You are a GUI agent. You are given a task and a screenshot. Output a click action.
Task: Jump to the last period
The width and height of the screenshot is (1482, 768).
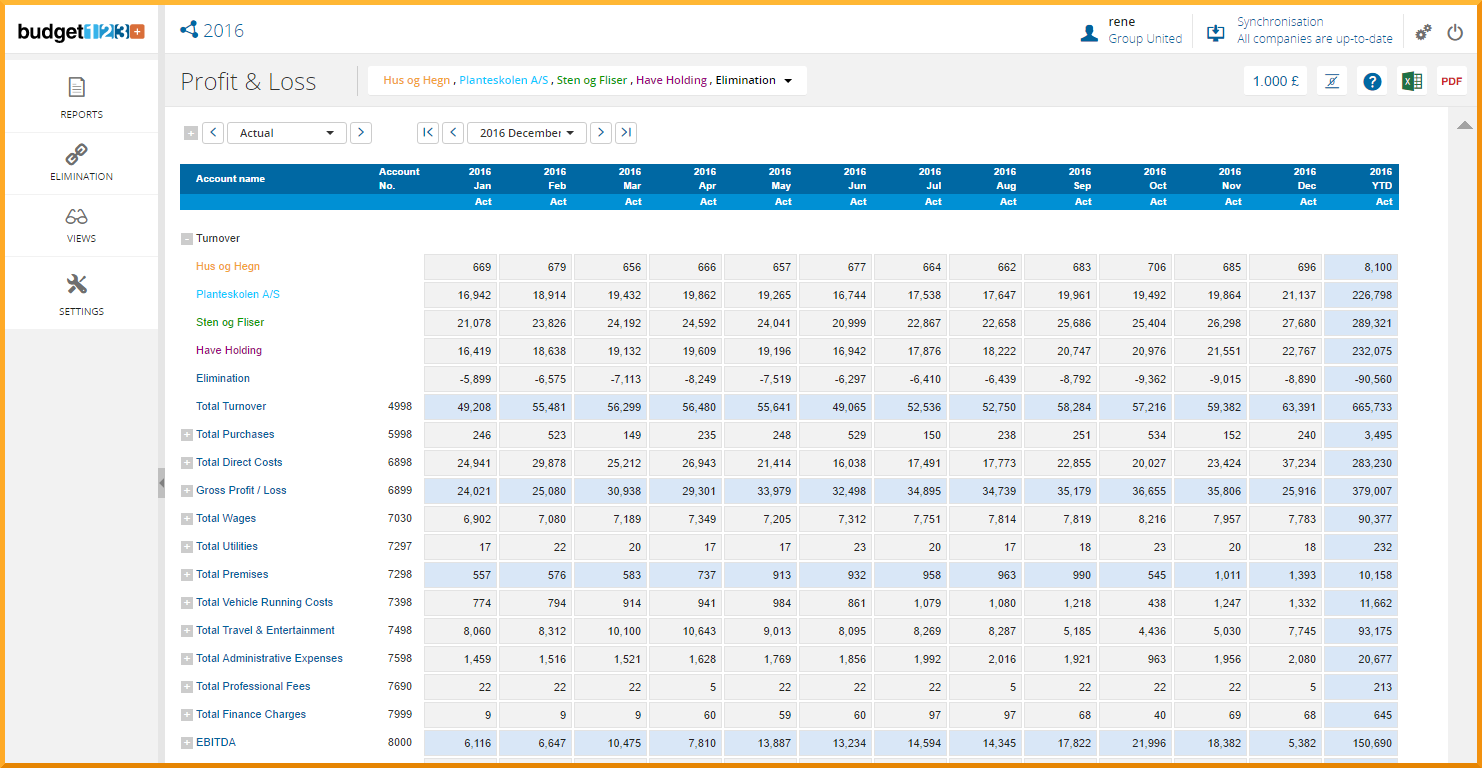tap(626, 133)
